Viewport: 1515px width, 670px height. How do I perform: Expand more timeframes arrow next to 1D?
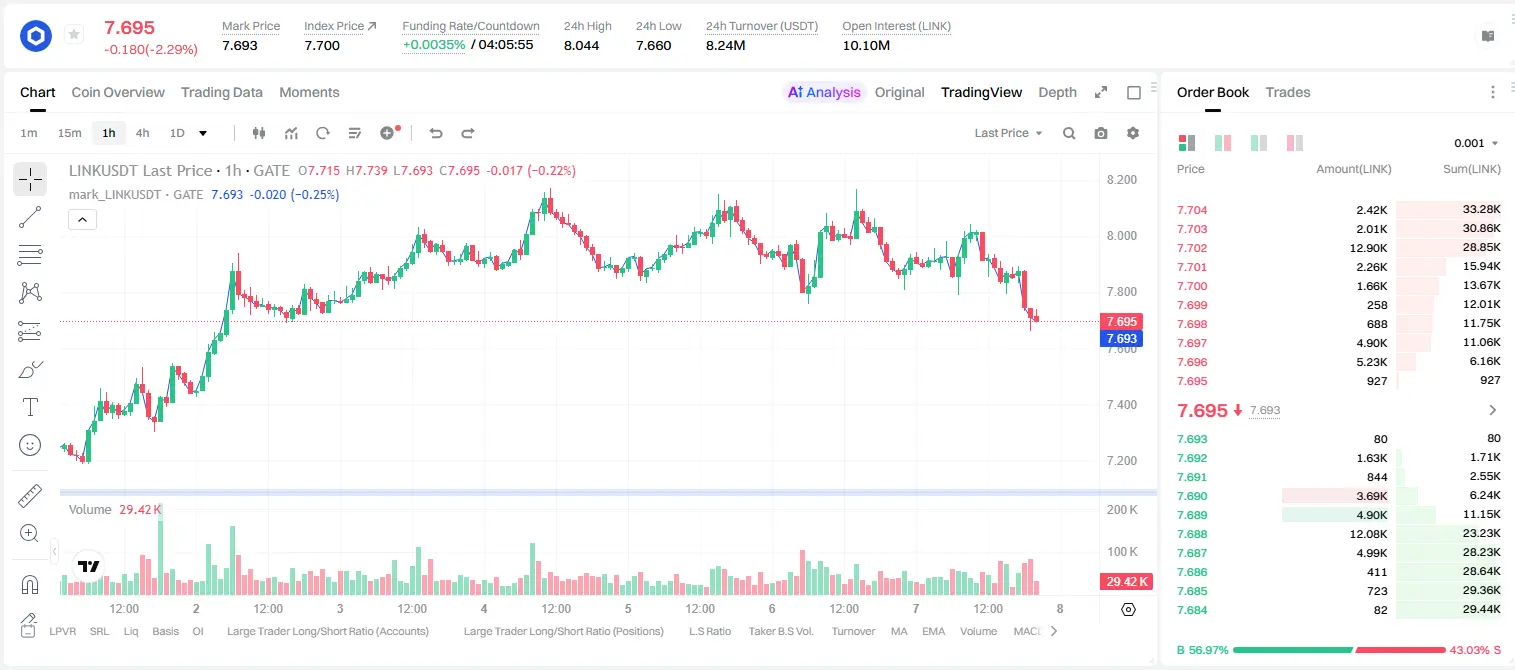coord(203,133)
